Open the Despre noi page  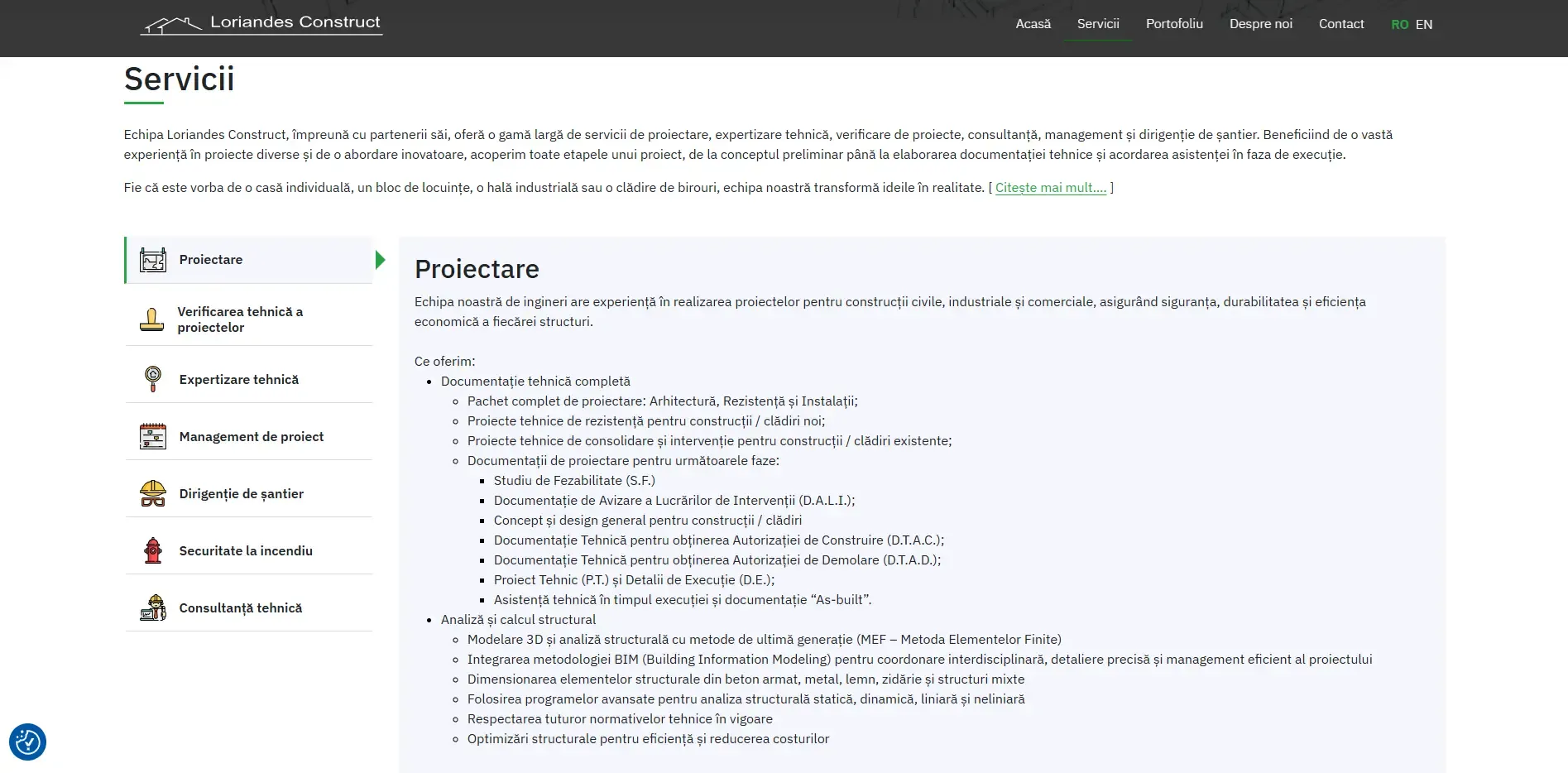click(1260, 24)
